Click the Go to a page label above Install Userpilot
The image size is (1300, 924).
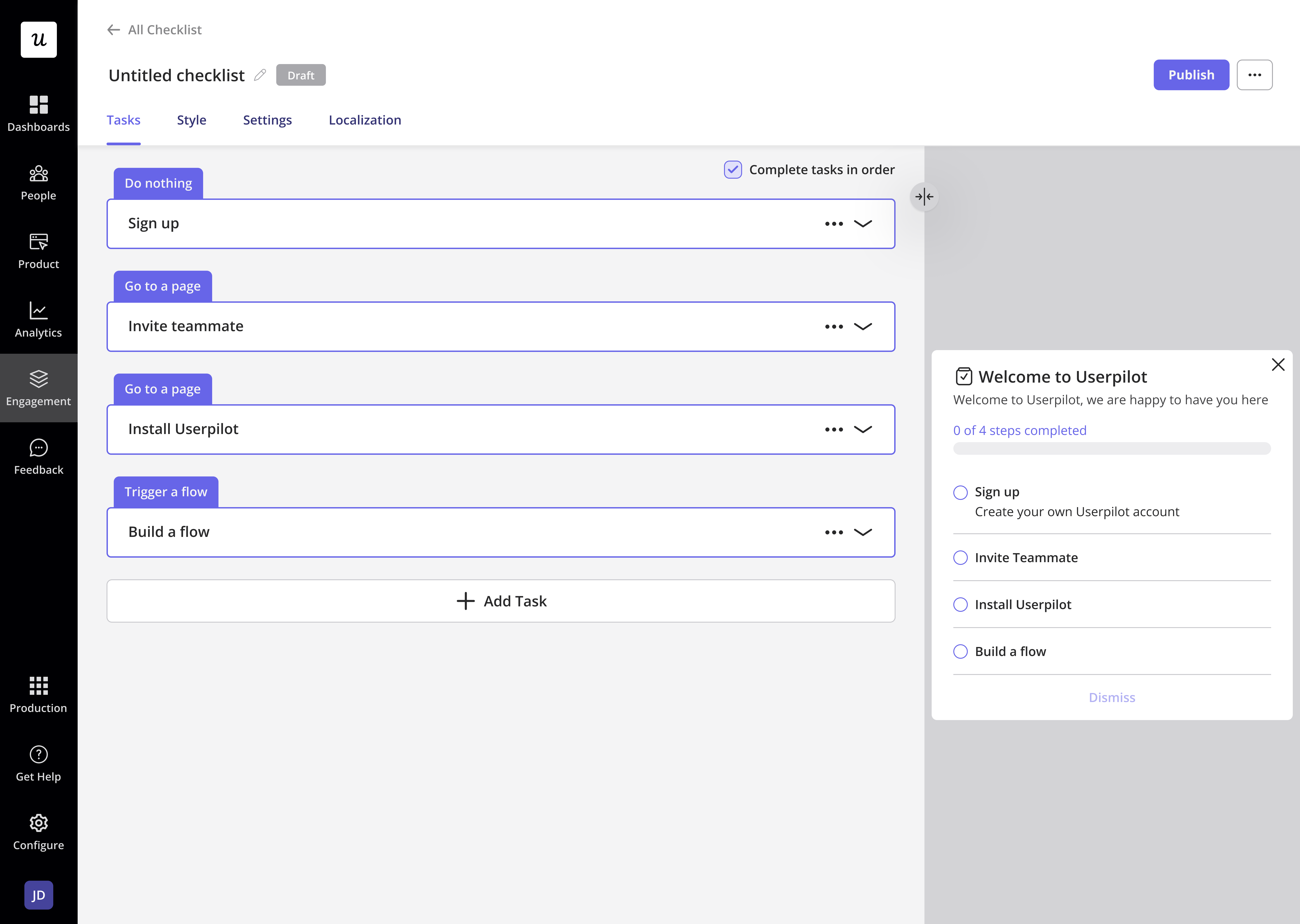tap(163, 389)
